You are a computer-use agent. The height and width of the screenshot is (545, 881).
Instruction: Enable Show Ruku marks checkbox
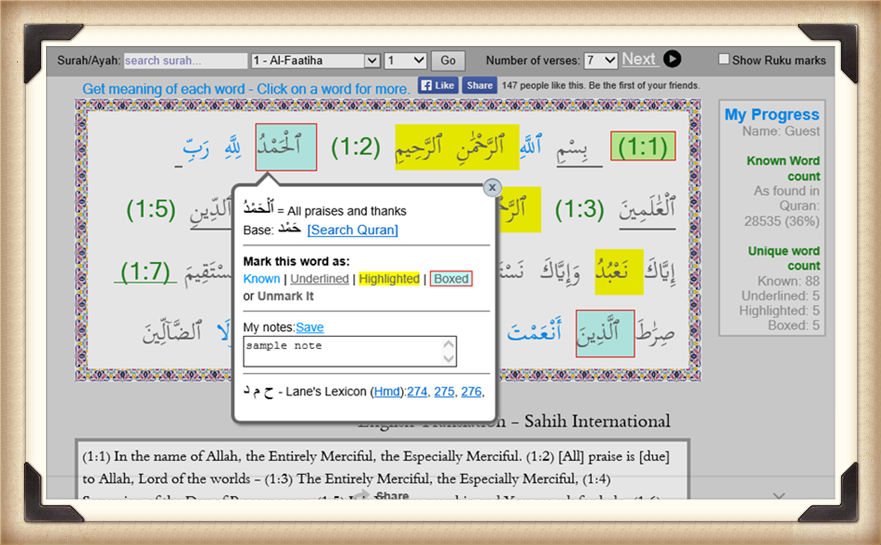coord(724,59)
